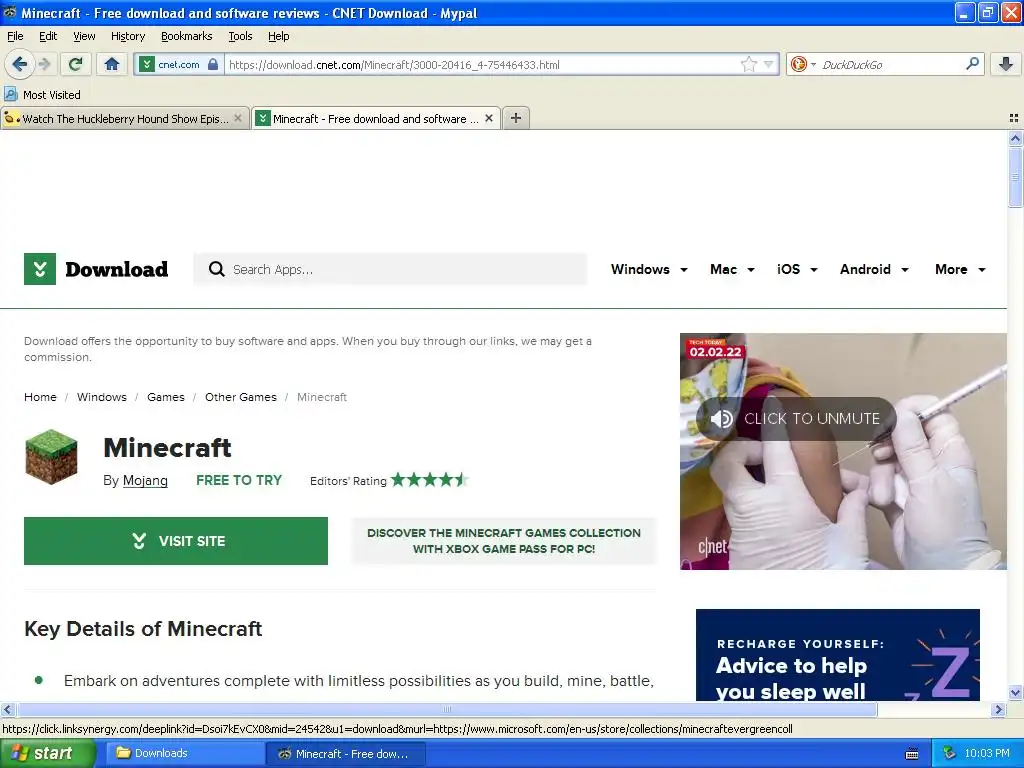Open the Xbox Game Pass collection banner

(x=504, y=541)
